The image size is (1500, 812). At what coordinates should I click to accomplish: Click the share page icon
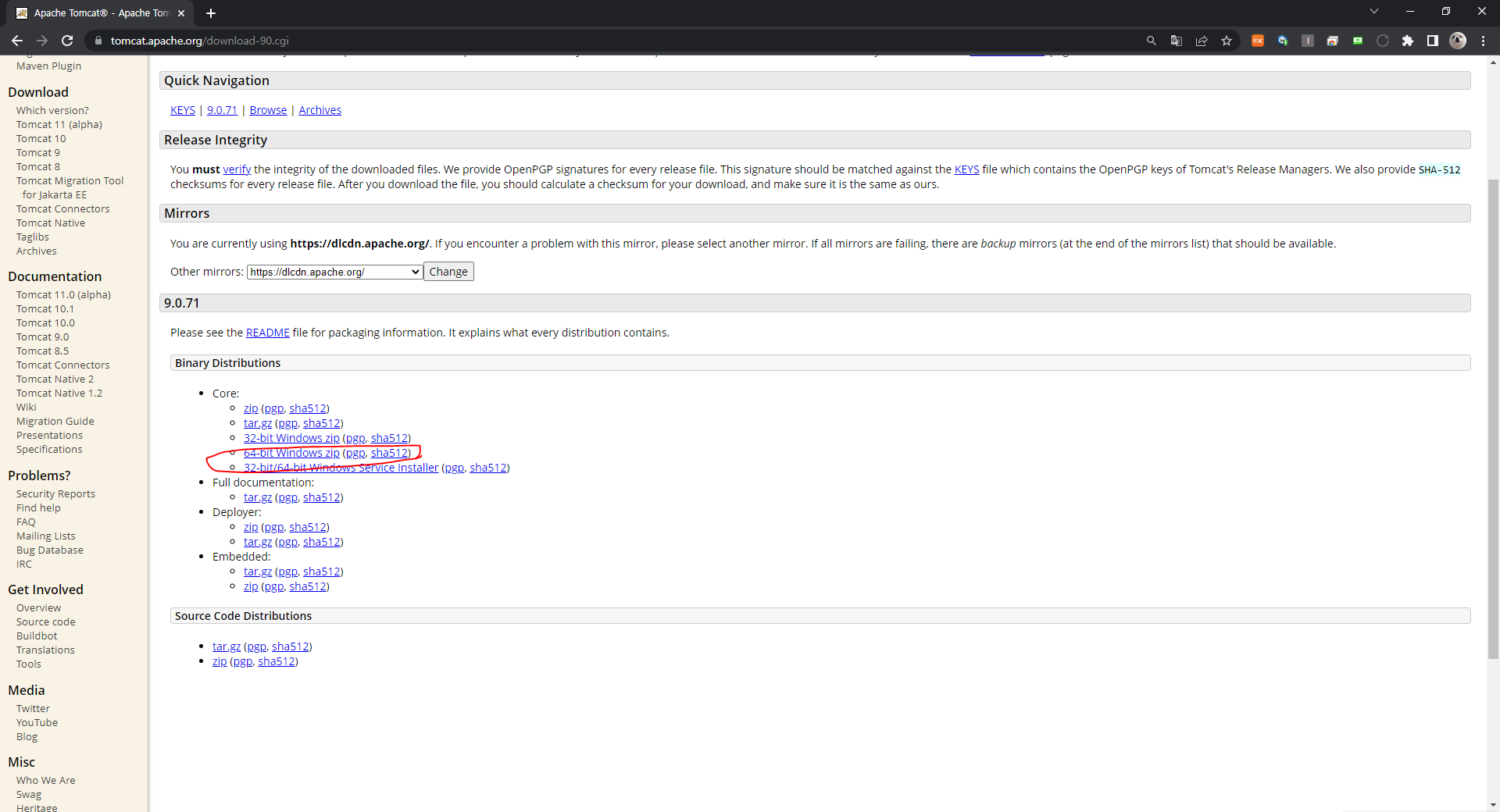1202,41
